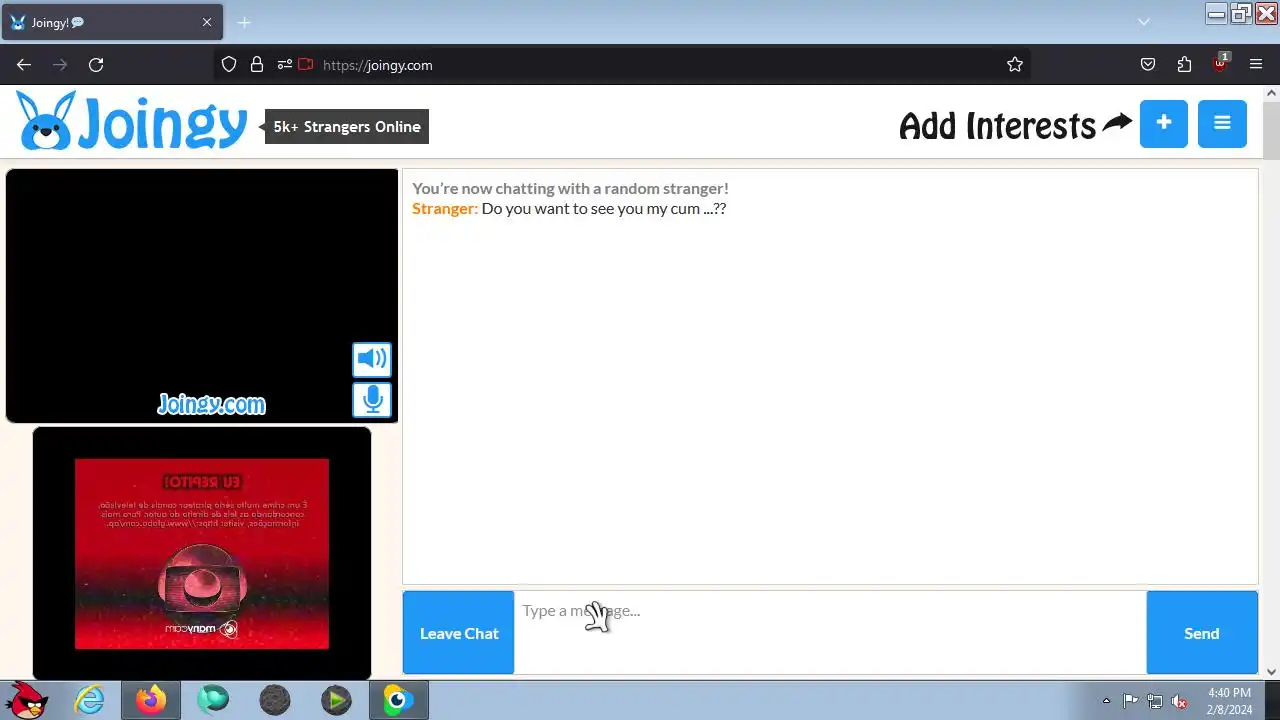Click the stranger's black video feed

coord(202,295)
